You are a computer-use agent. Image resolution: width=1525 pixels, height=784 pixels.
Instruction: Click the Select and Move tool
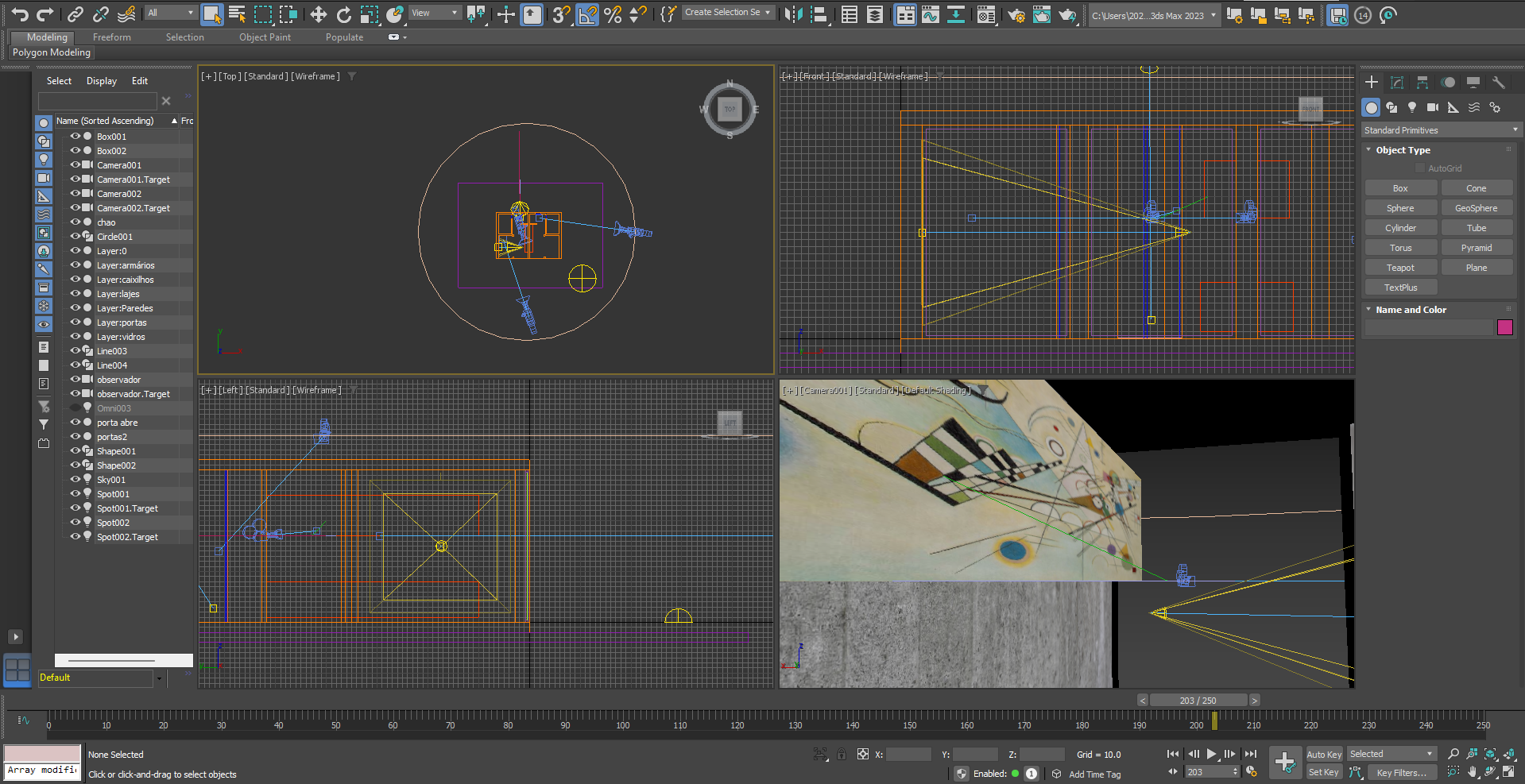[318, 14]
